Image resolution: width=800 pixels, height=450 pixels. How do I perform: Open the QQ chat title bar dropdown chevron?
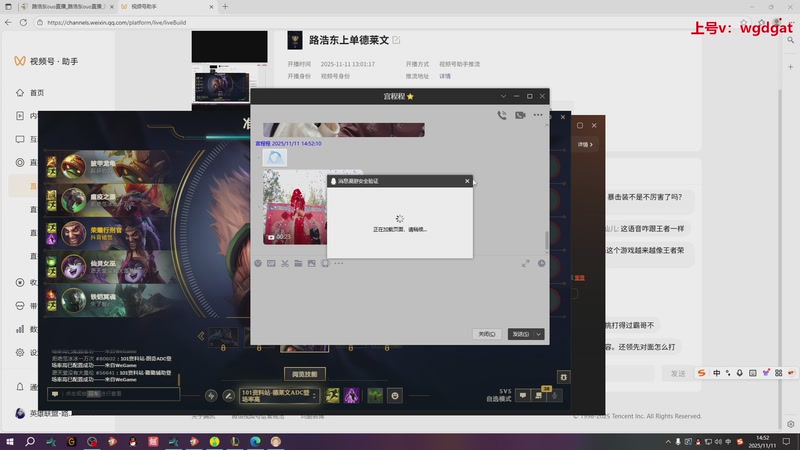point(503,96)
